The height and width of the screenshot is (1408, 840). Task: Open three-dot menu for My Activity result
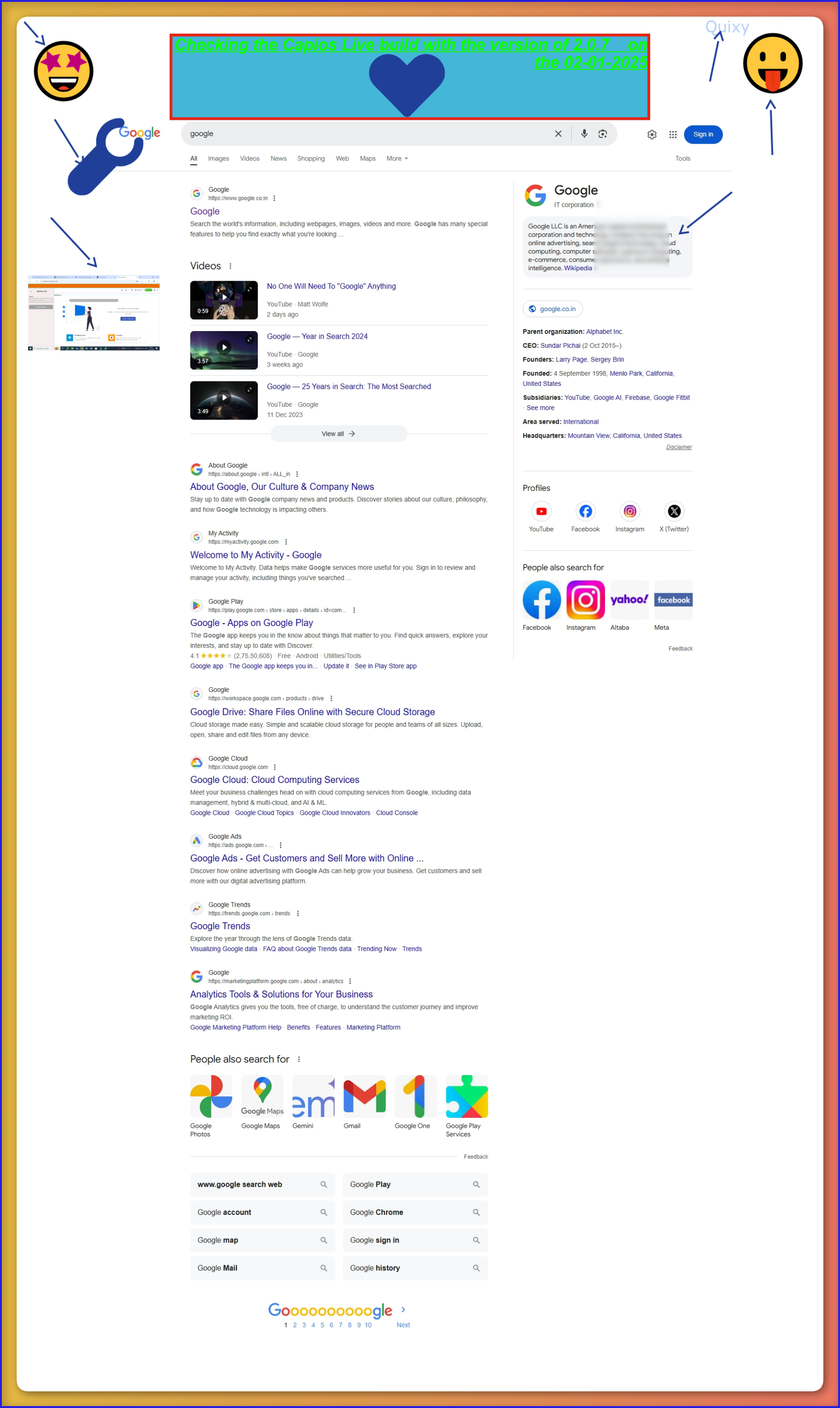coord(286,542)
